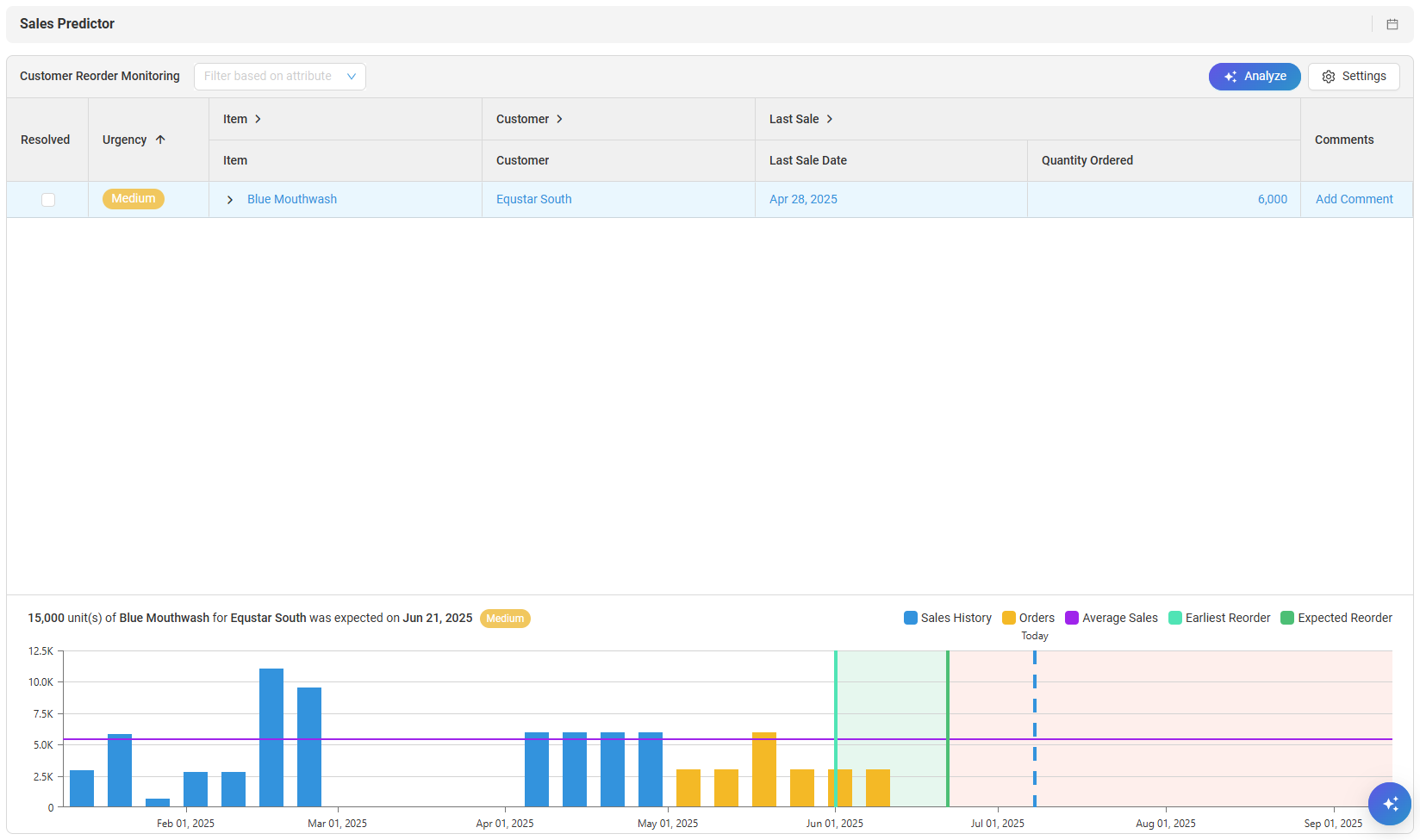Tick the Resolved checkbox for Blue Mouthwash
The width and height of the screenshot is (1420, 840).
(48, 200)
